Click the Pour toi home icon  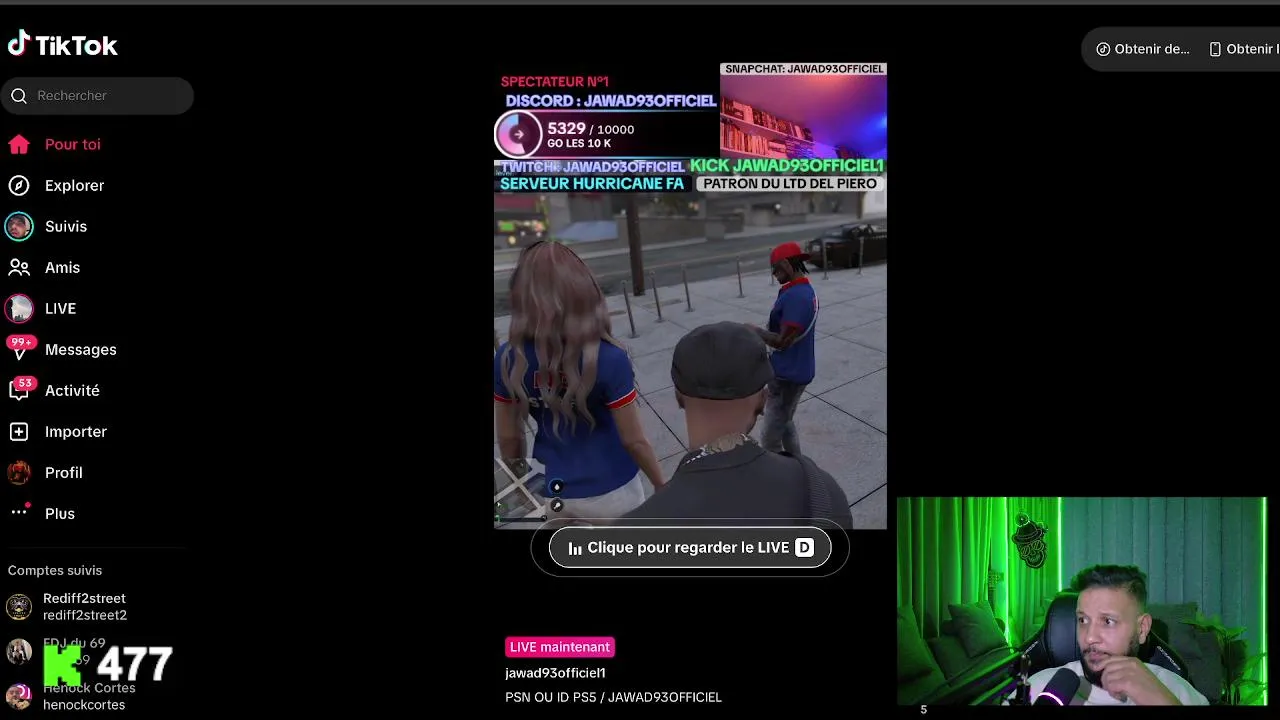point(19,144)
